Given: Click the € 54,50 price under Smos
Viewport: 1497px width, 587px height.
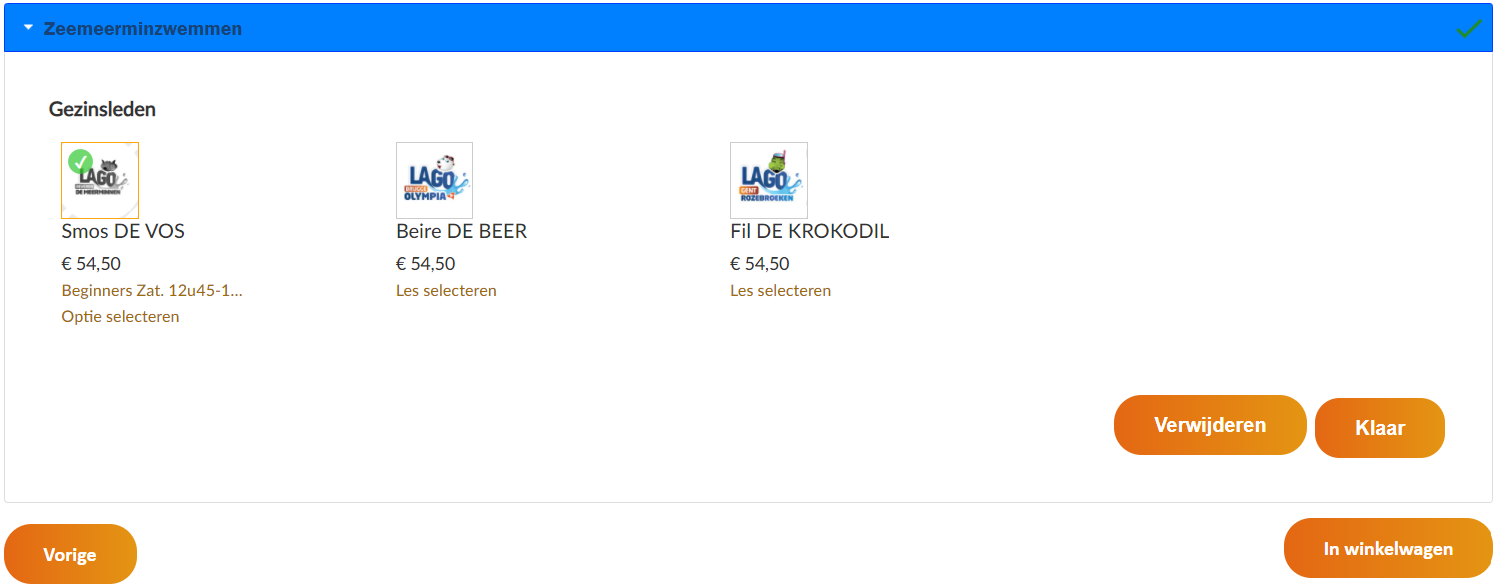Looking at the screenshot, I should tap(91, 264).
